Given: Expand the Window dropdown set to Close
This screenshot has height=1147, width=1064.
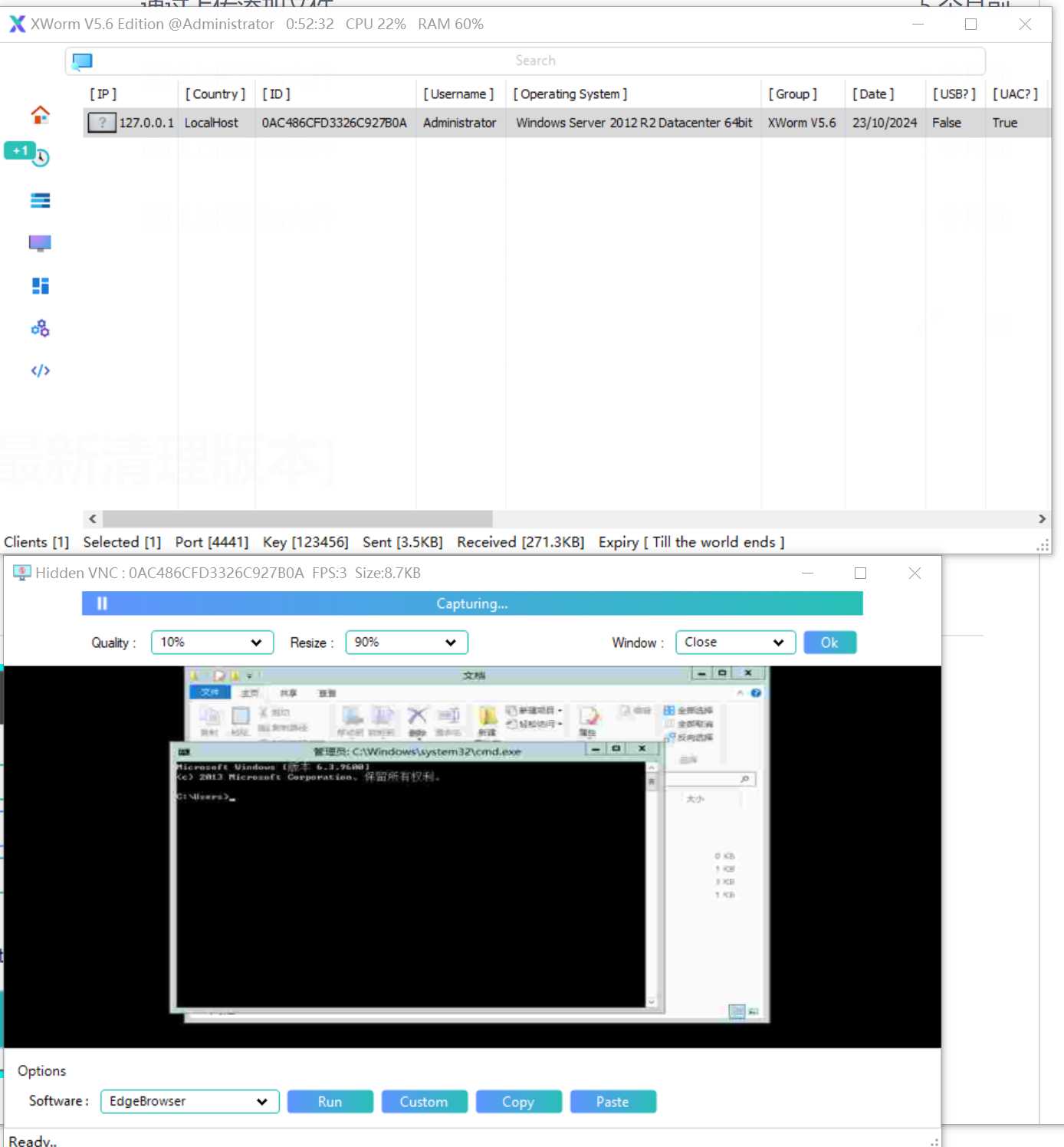Looking at the screenshot, I should 736,643.
